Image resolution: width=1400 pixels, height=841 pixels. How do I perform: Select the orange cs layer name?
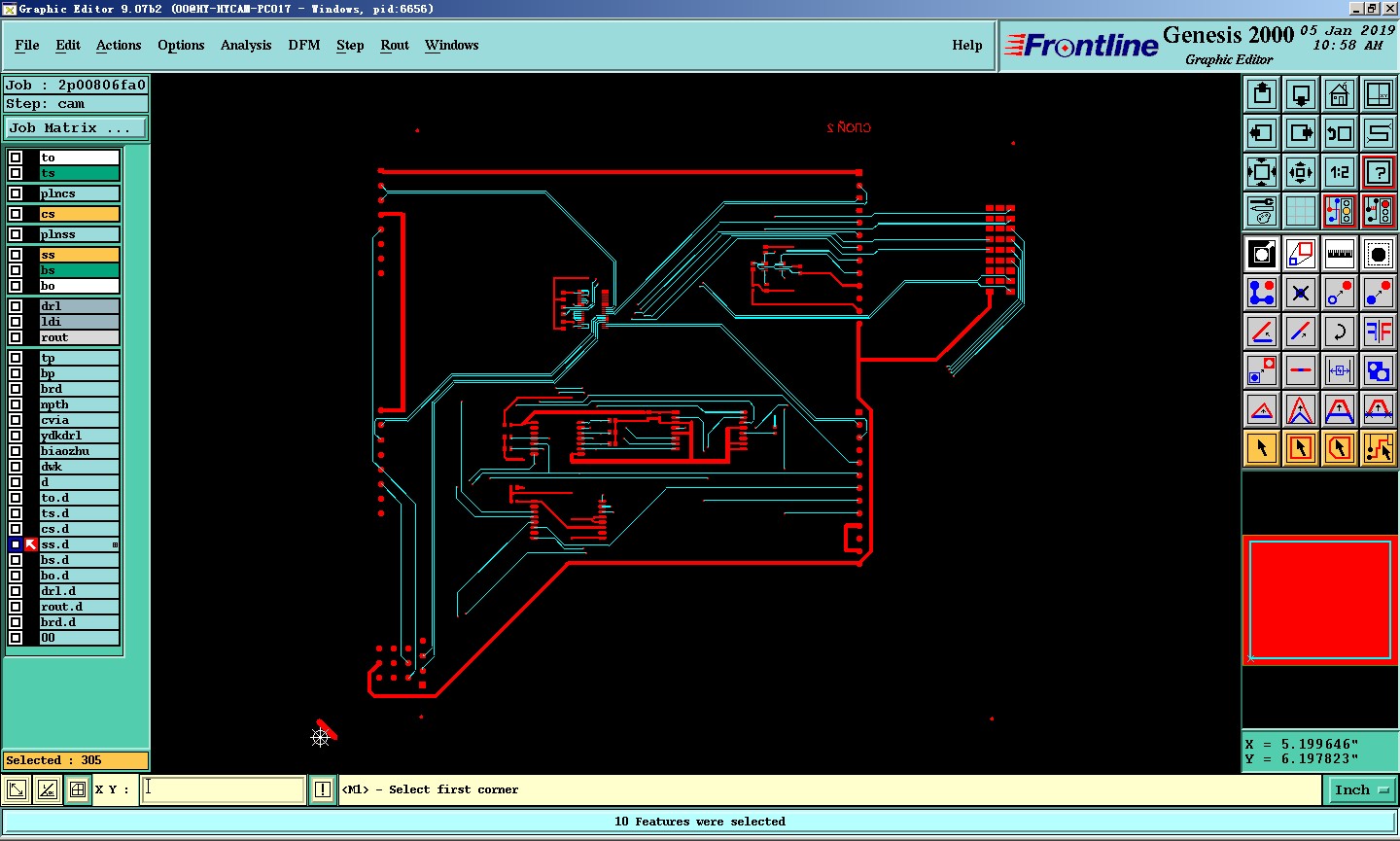(x=80, y=214)
